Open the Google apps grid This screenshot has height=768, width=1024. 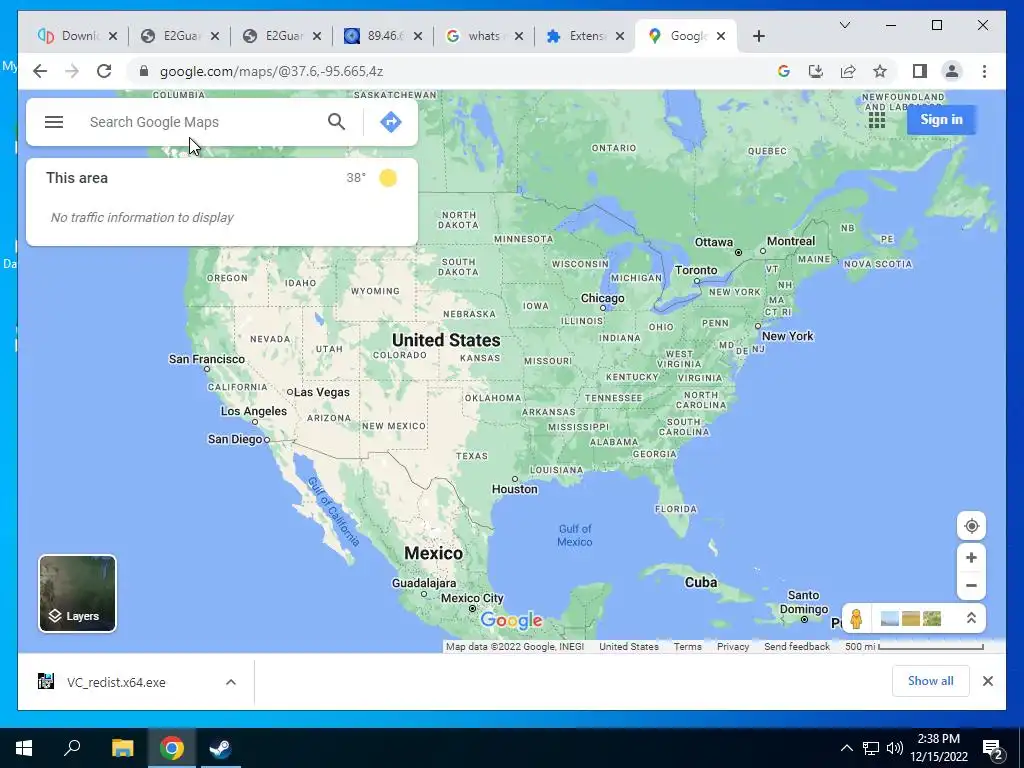click(876, 120)
